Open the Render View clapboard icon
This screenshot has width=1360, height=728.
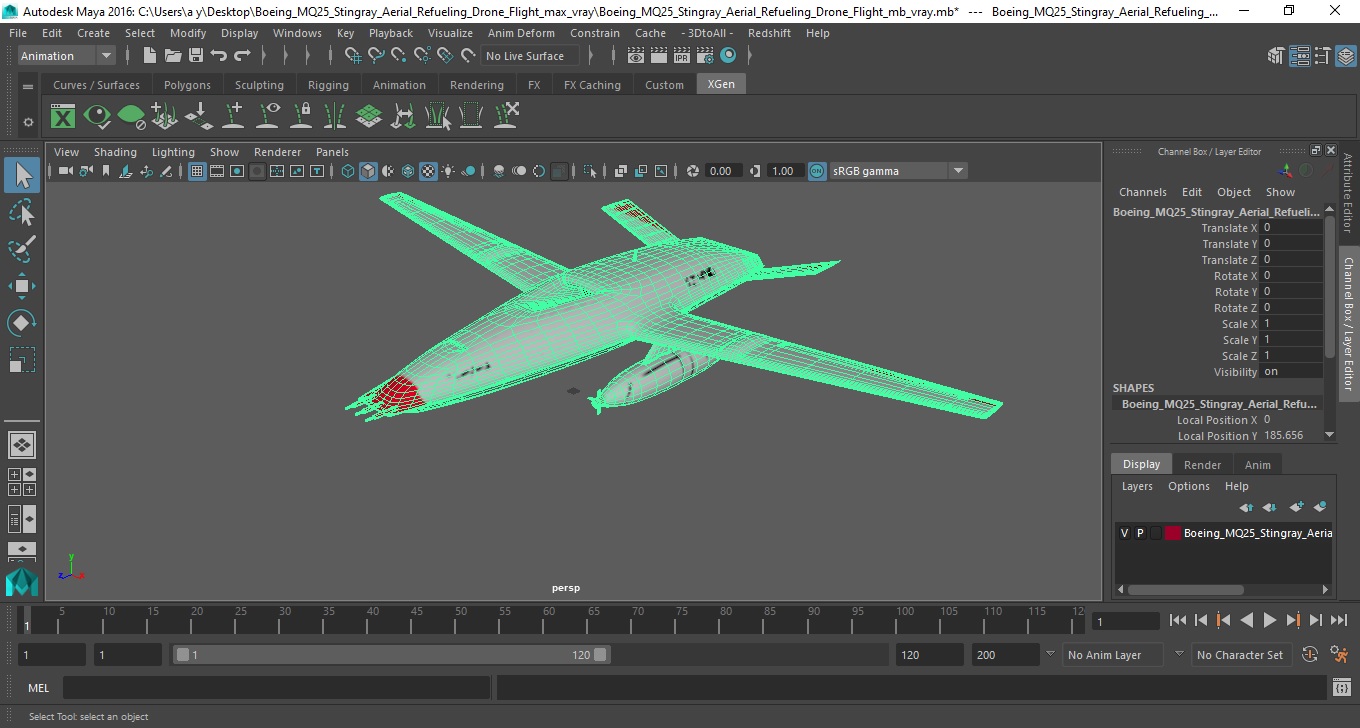[x=635, y=56]
